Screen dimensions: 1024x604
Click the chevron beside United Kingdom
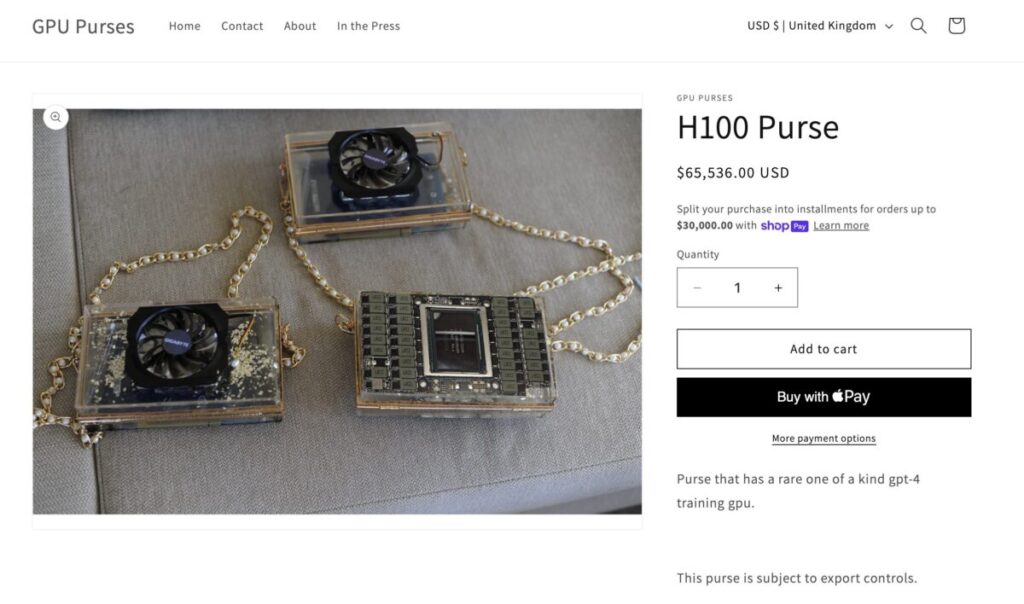[888, 27]
